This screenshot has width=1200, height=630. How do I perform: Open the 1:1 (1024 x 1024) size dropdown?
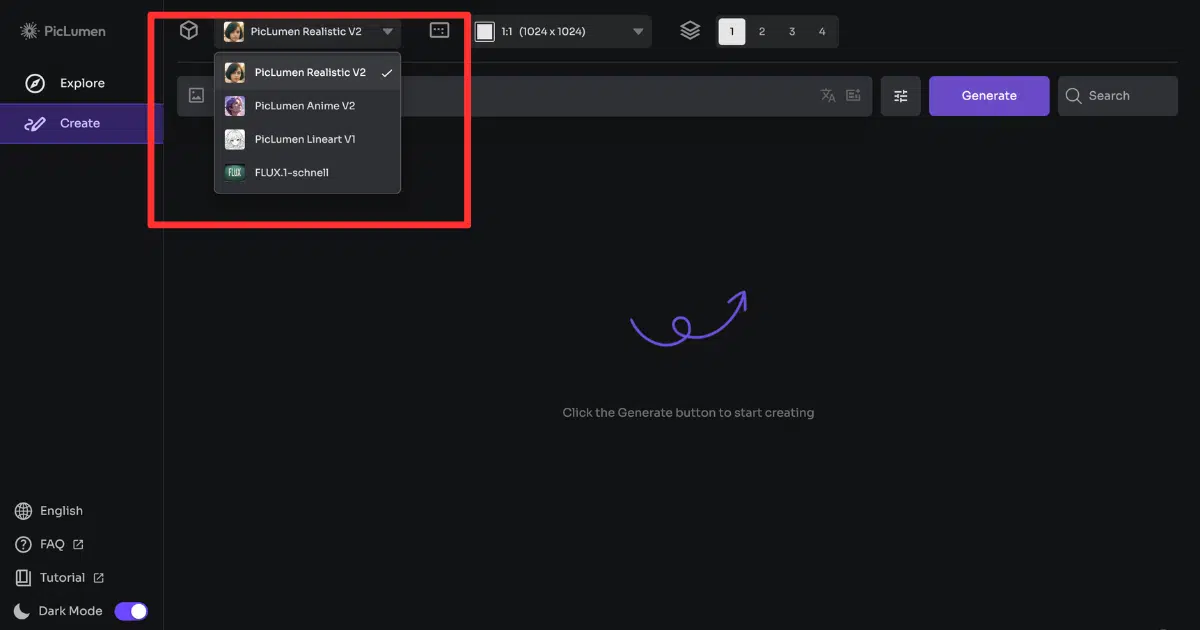(562, 31)
